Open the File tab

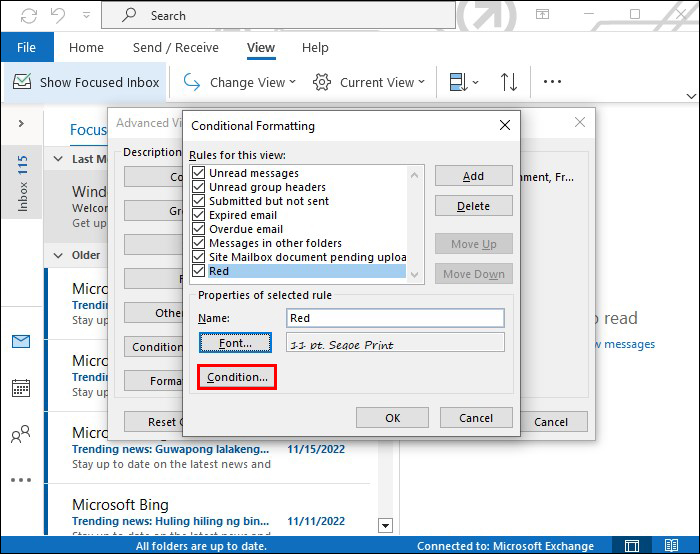27,47
